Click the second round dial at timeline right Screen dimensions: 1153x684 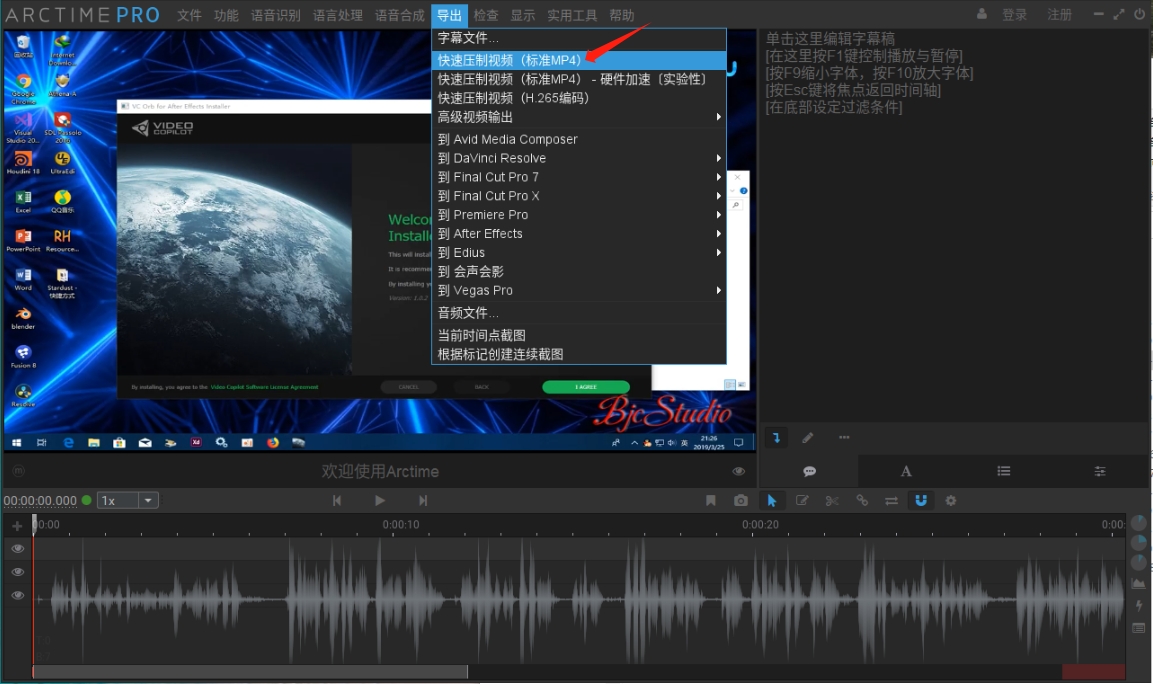coord(1138,543)
